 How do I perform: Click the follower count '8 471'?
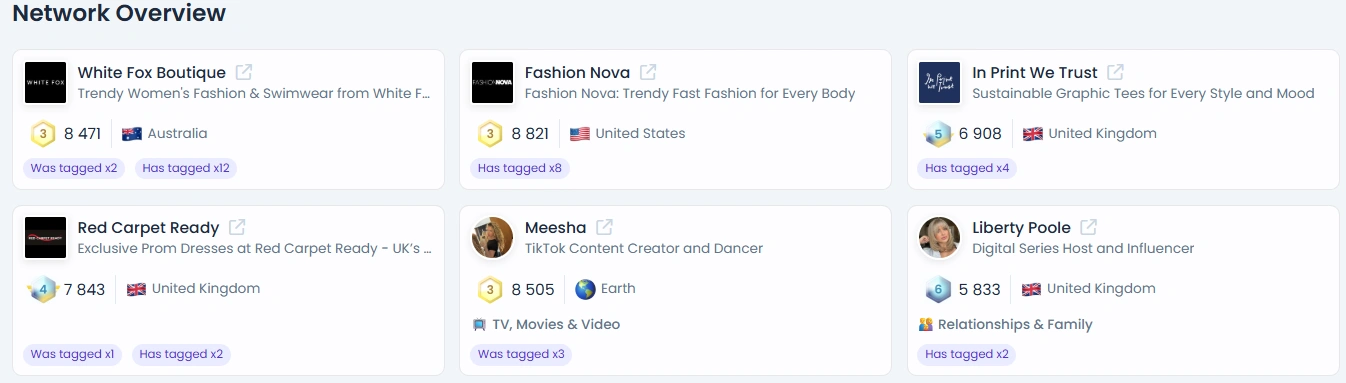83,133
